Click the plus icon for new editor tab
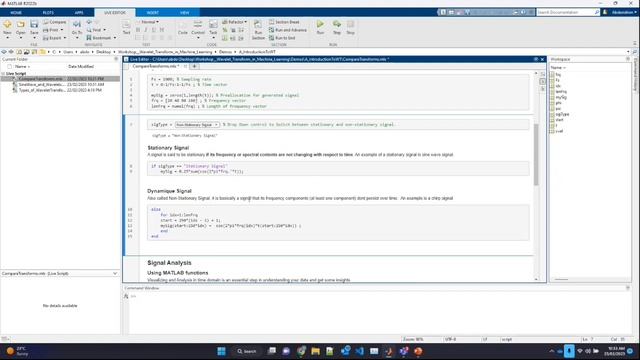 pos(195,66)
